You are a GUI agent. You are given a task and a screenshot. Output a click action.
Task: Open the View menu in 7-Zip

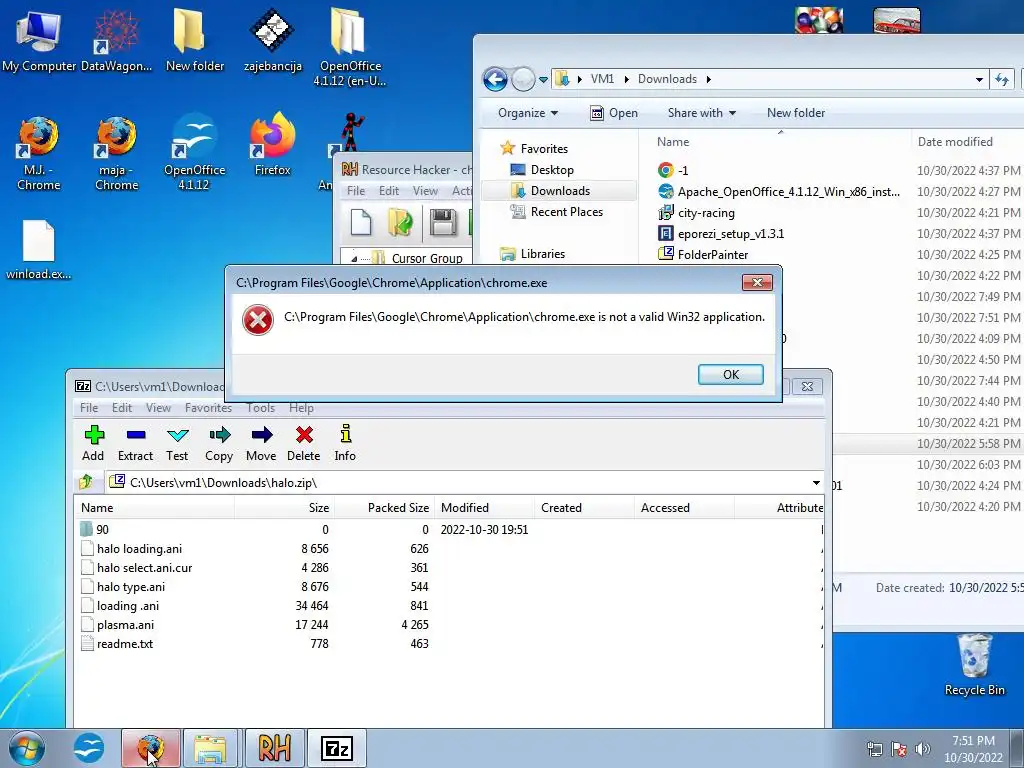(158, 408)
